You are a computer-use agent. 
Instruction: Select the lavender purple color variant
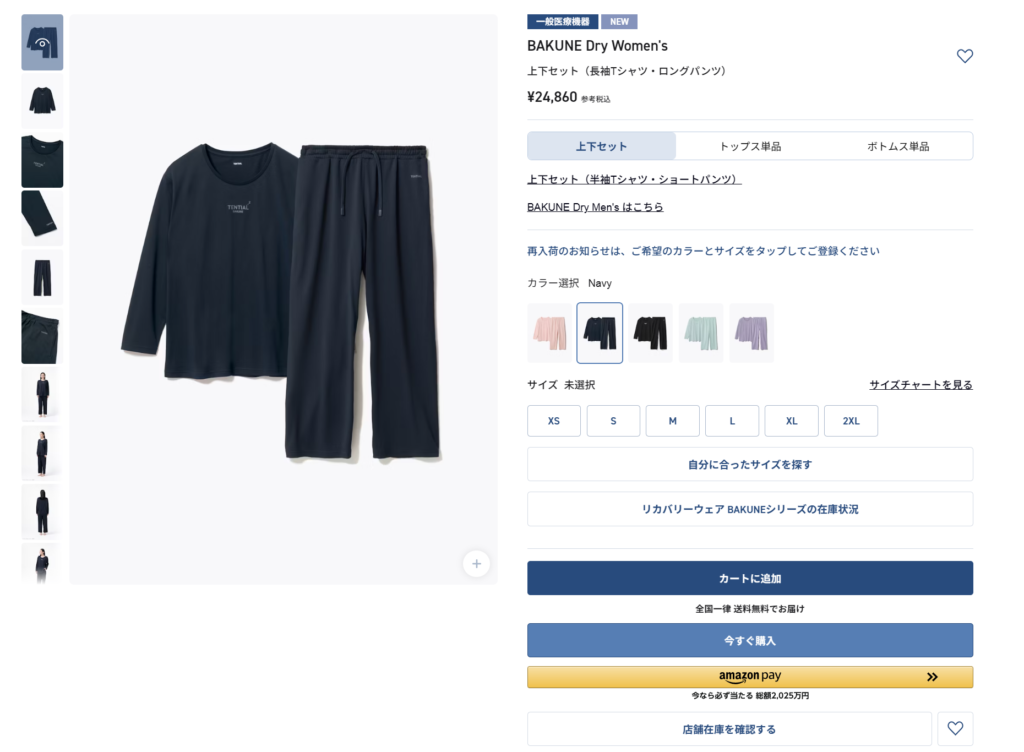752,333
